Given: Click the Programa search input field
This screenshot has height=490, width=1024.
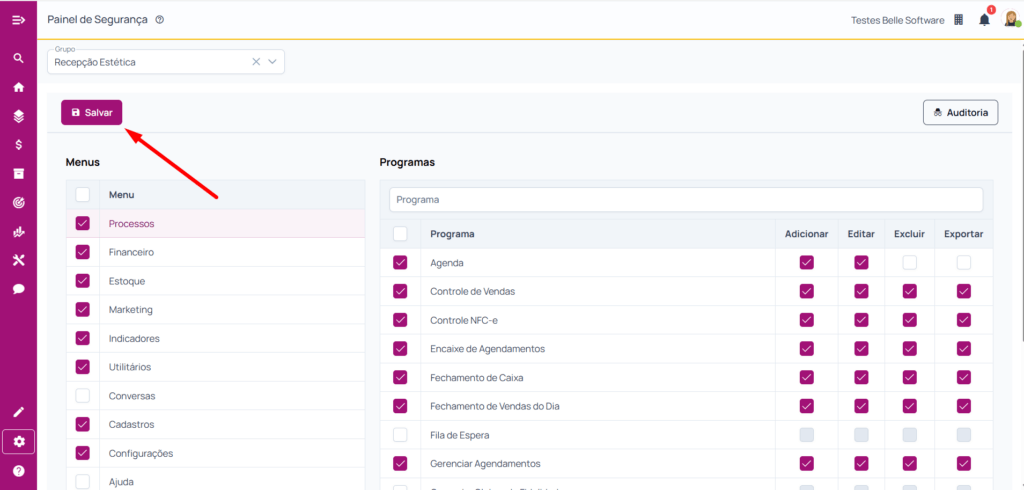Looking at the screenshot, I should (x=686, y=200).
